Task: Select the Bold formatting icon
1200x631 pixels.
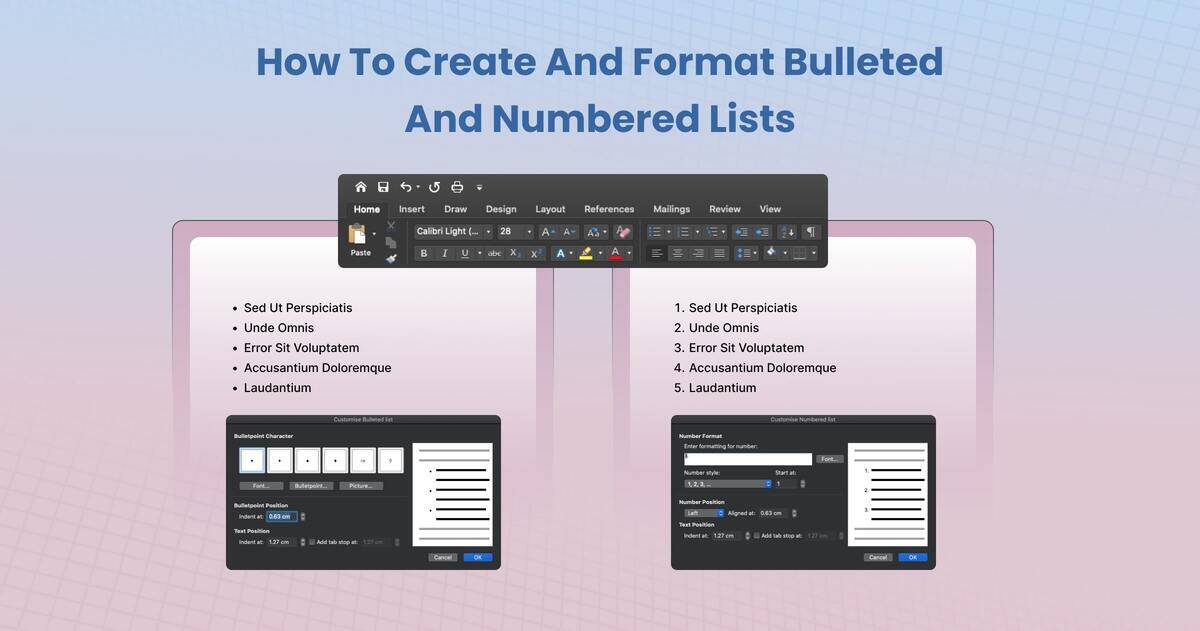Action: (x=424, y=252)
